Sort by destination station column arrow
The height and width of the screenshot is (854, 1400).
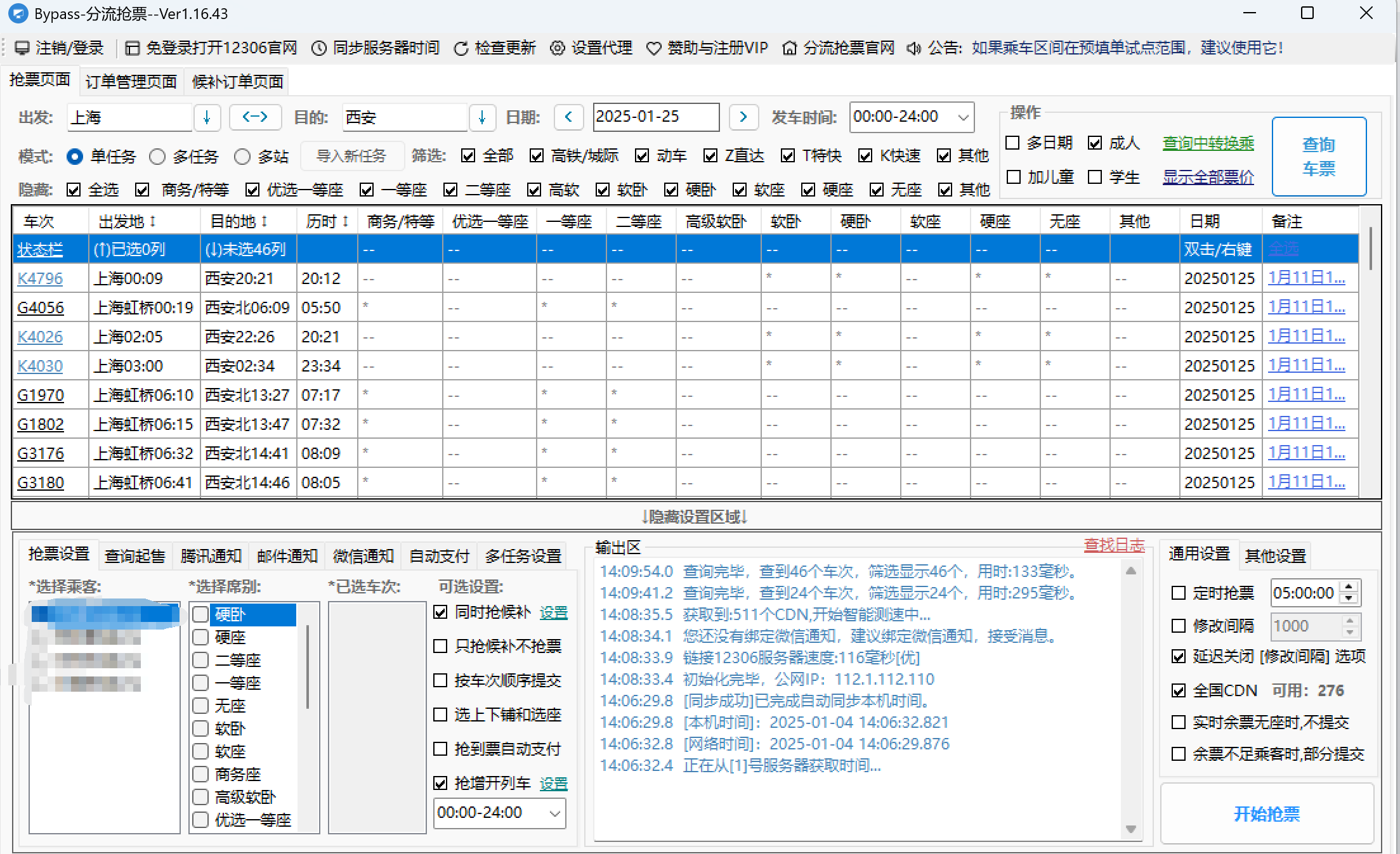point(265,221)
